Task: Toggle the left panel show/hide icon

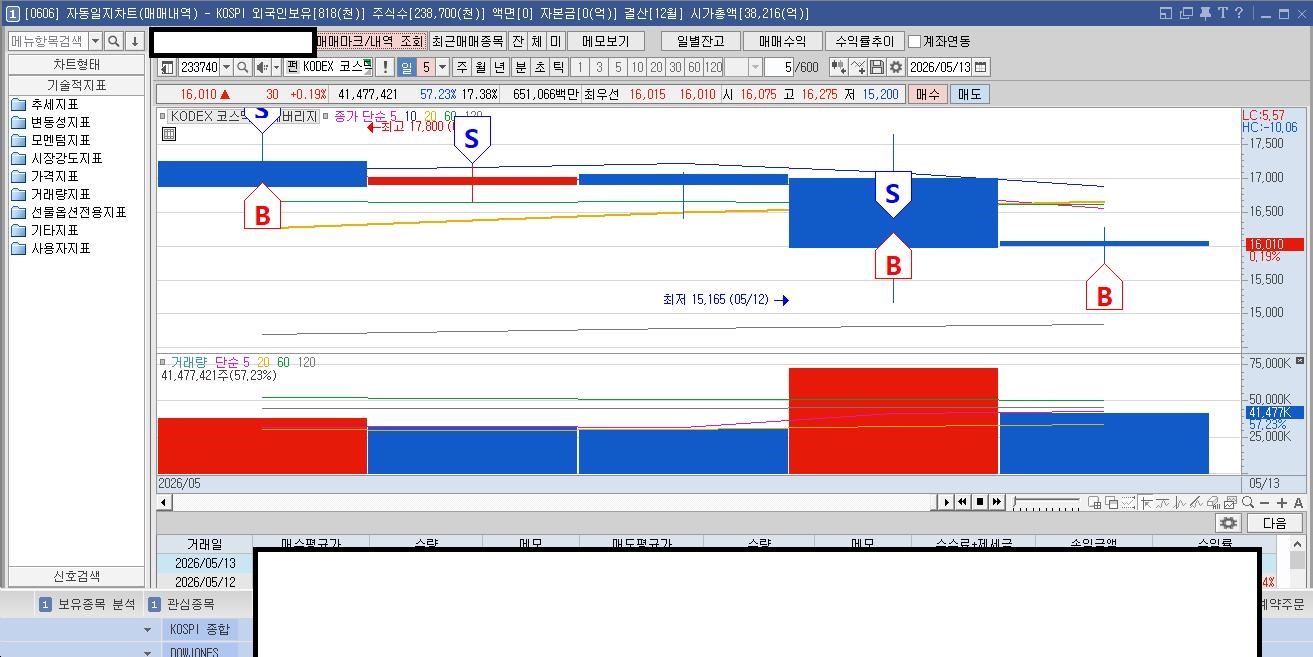Action: (x=167, y=67)
